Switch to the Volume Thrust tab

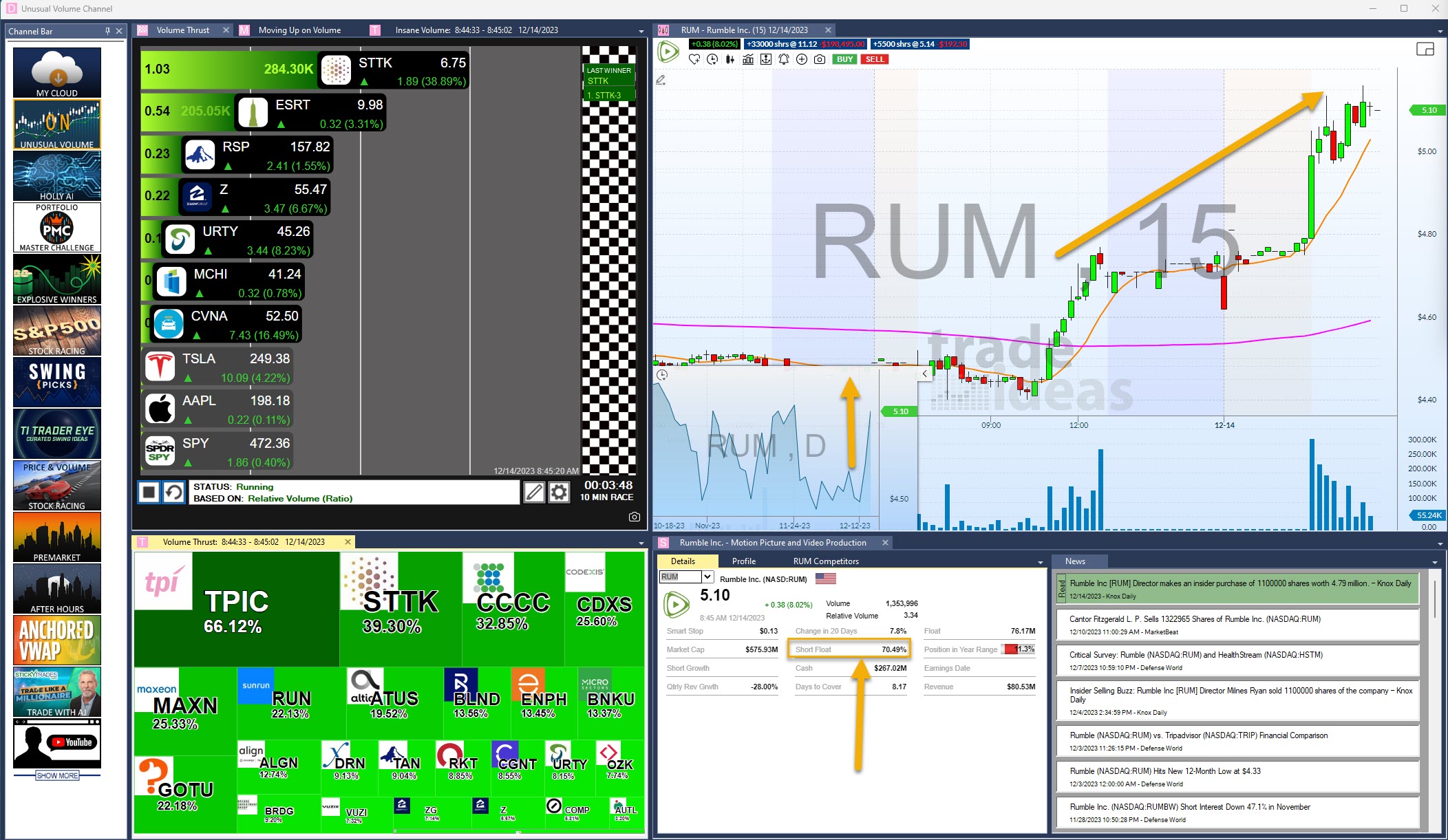[x=182, y=30]
